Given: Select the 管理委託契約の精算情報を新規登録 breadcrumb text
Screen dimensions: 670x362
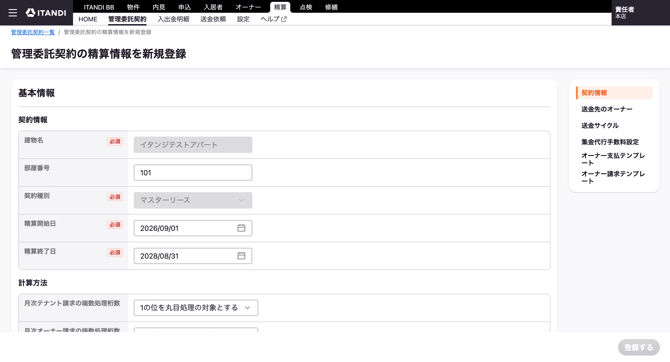Looking at the screenshot, I should tap(107, 32).
